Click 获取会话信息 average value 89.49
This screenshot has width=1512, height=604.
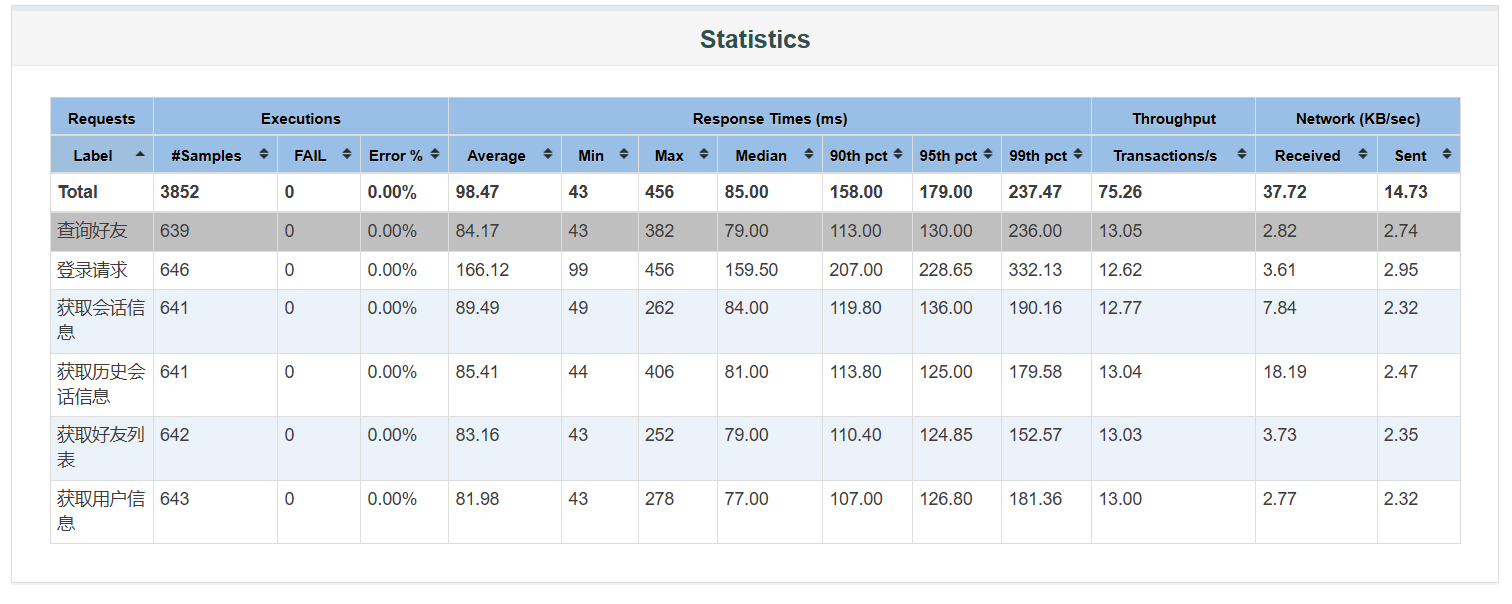pos(478,308)
